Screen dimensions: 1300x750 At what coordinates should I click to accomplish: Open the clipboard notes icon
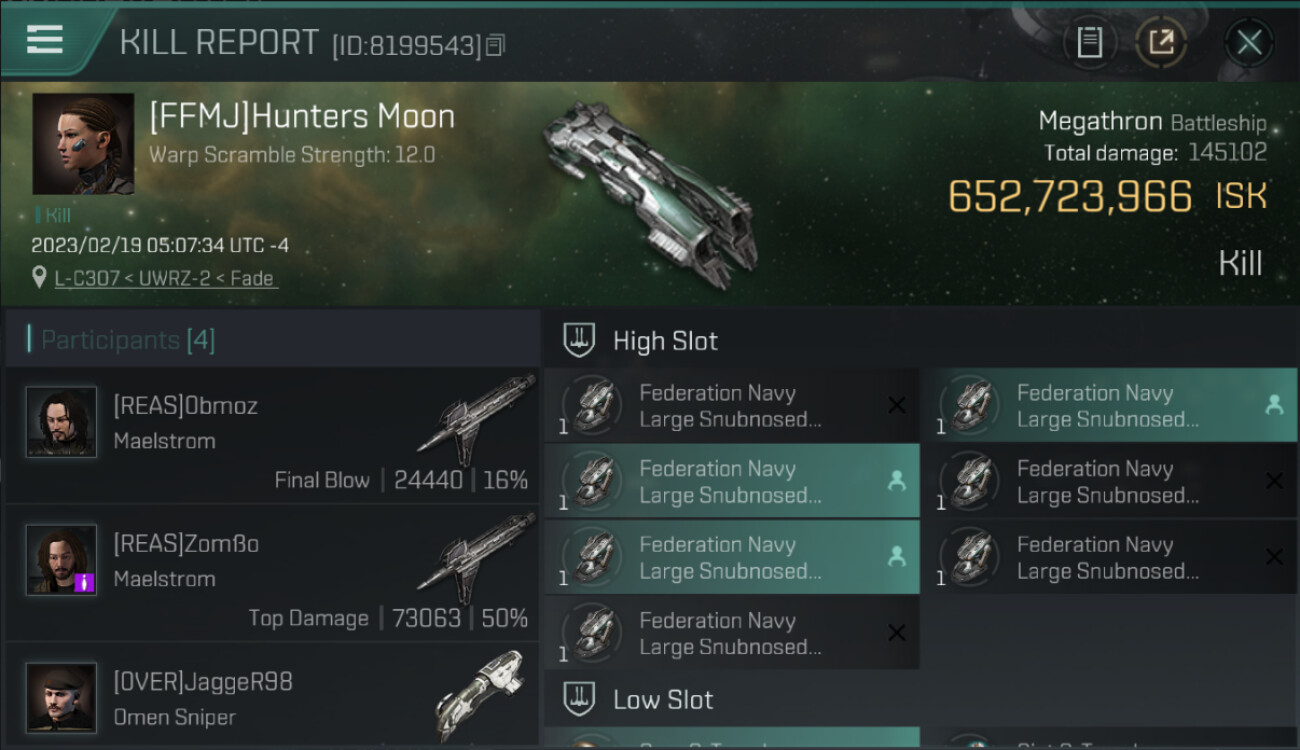1089,43
